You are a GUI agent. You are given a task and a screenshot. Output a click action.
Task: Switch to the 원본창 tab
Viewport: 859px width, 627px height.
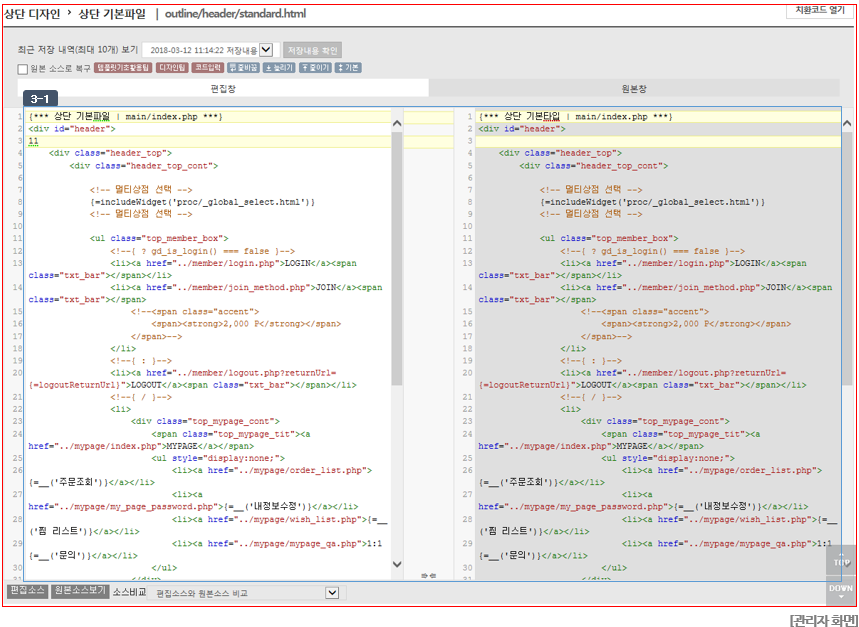[x=634, y=88]
